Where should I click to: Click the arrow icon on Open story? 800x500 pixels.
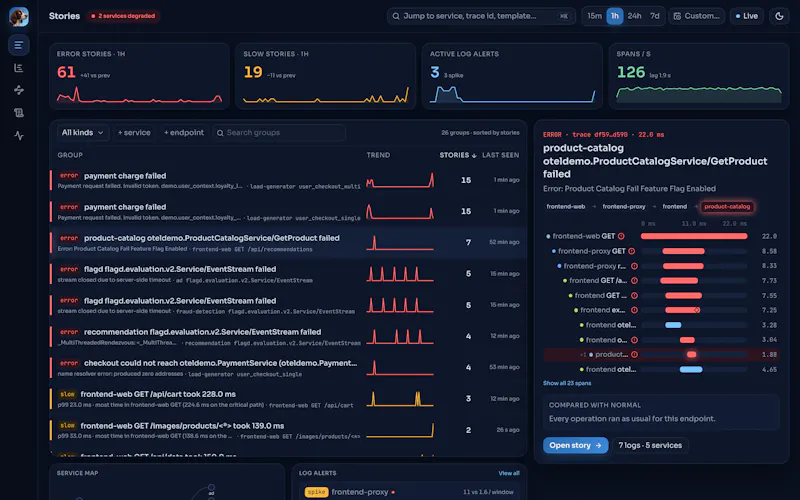[598, 445]
